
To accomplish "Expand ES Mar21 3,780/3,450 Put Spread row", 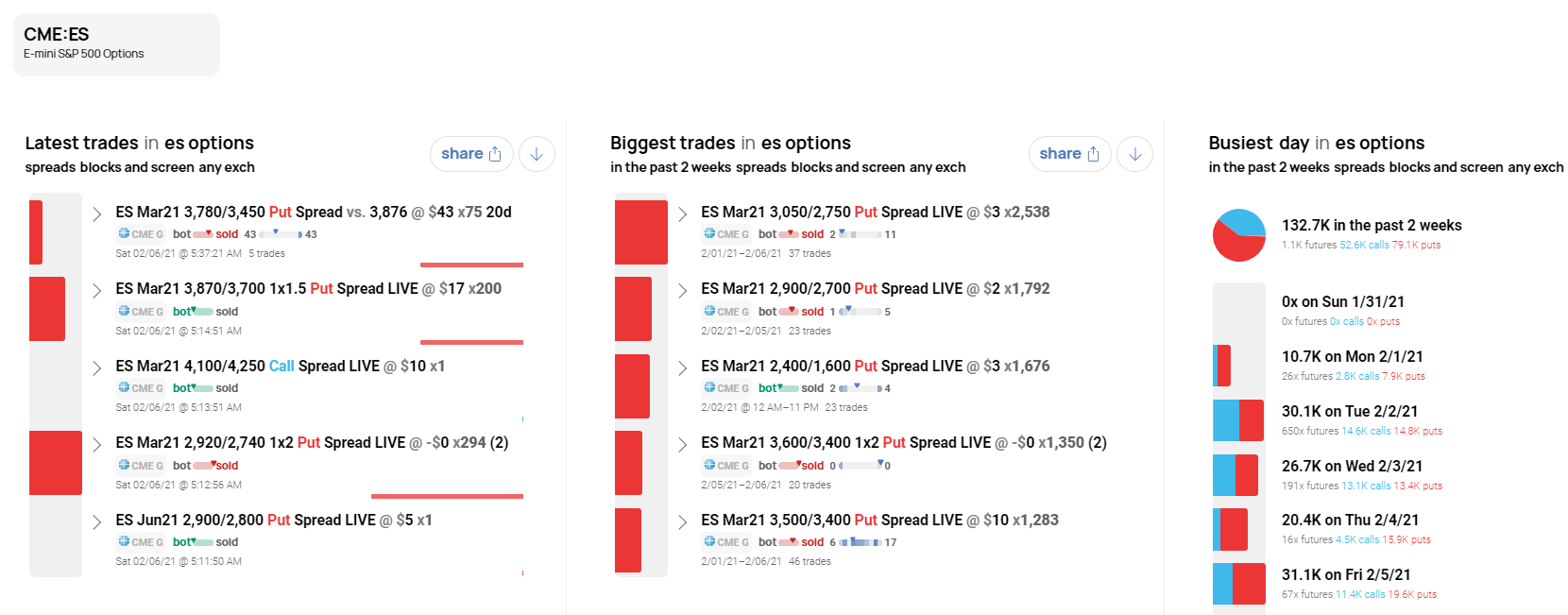I will (96, 214).
